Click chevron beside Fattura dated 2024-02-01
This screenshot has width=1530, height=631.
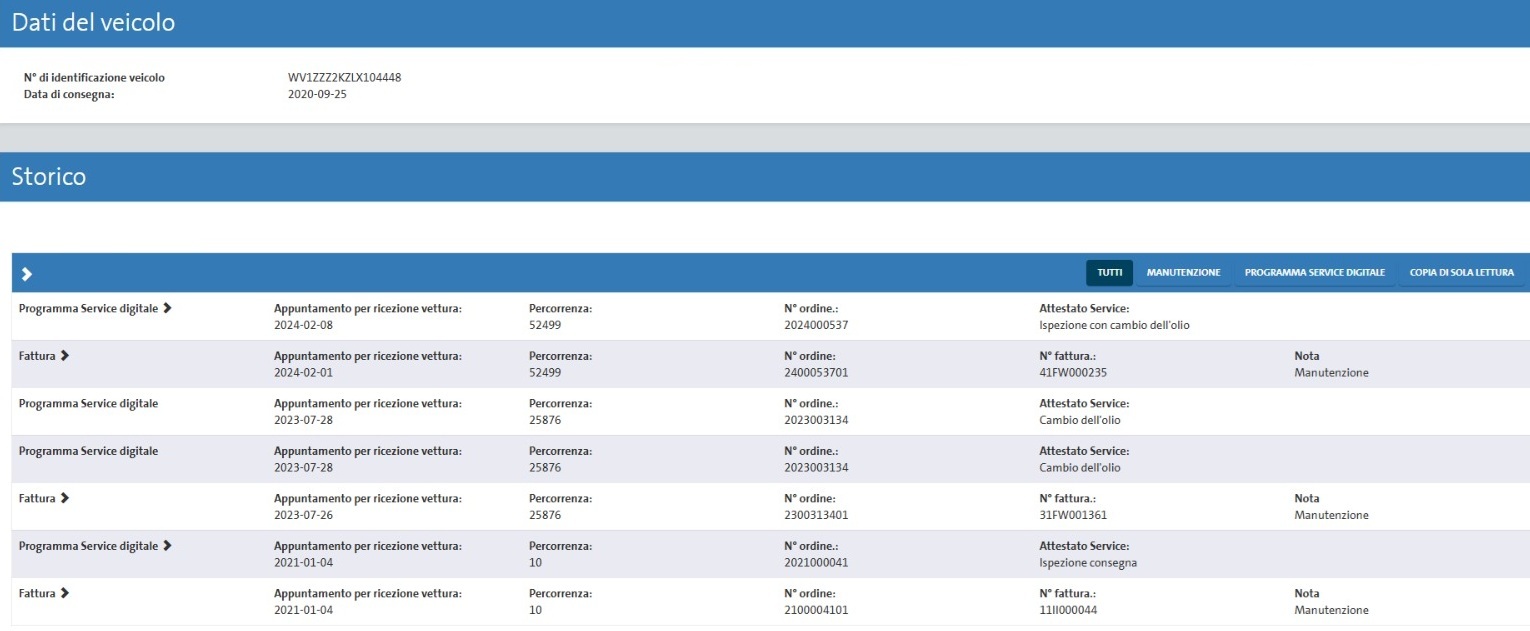click(x=65, y=356)
